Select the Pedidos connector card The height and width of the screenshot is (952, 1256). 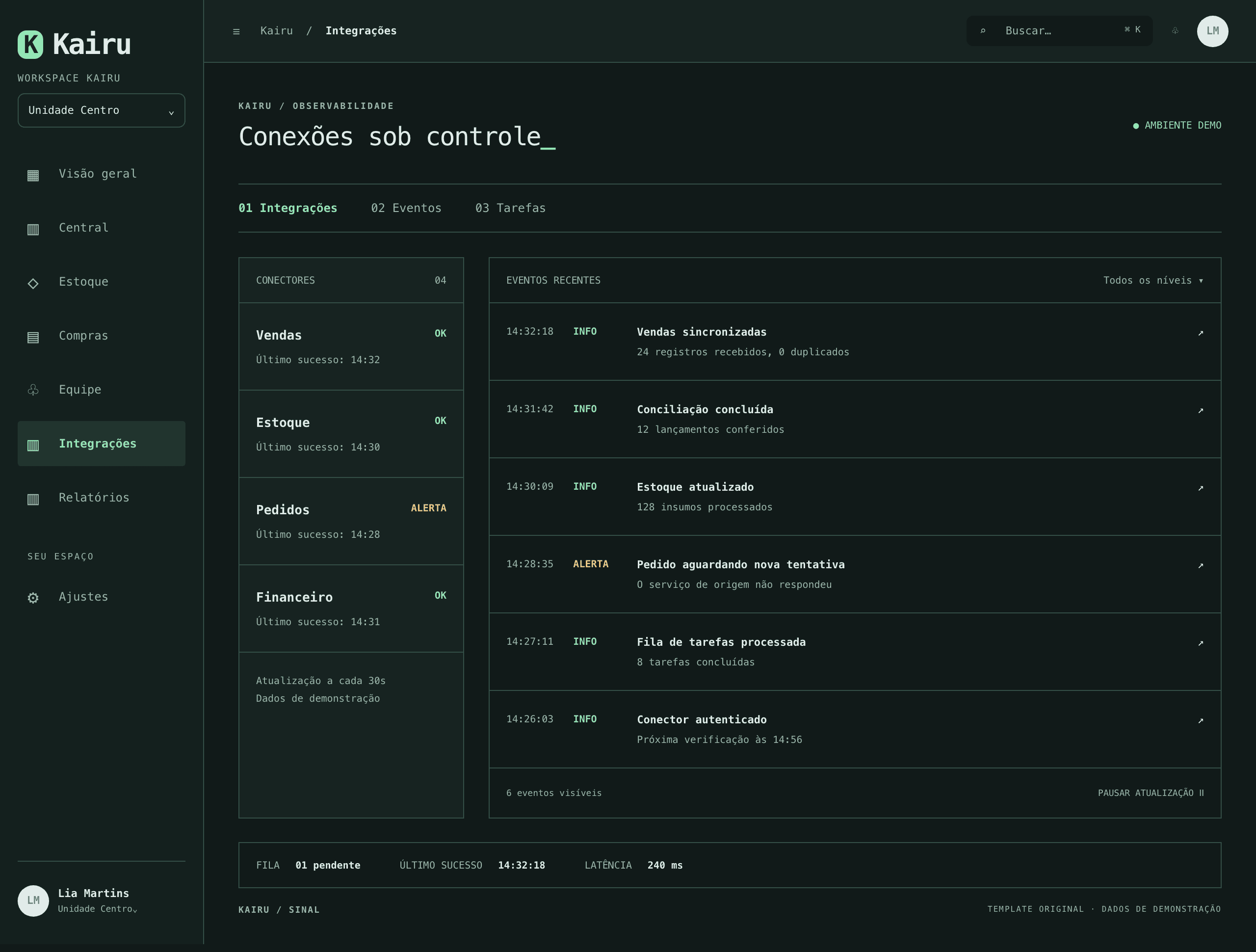(351, 521)
